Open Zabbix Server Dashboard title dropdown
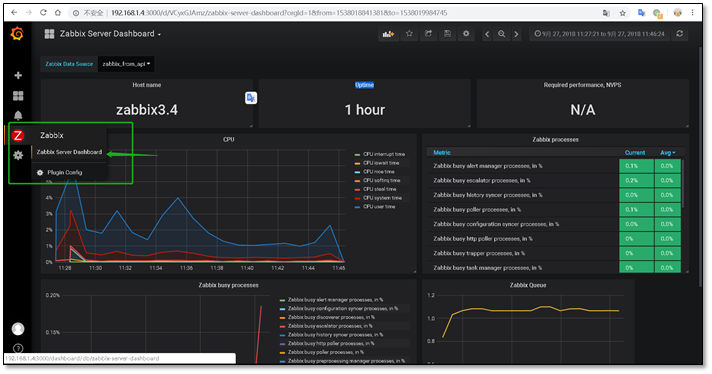The image size is (712, 374). pyautogui.click(x=110, y=34)
